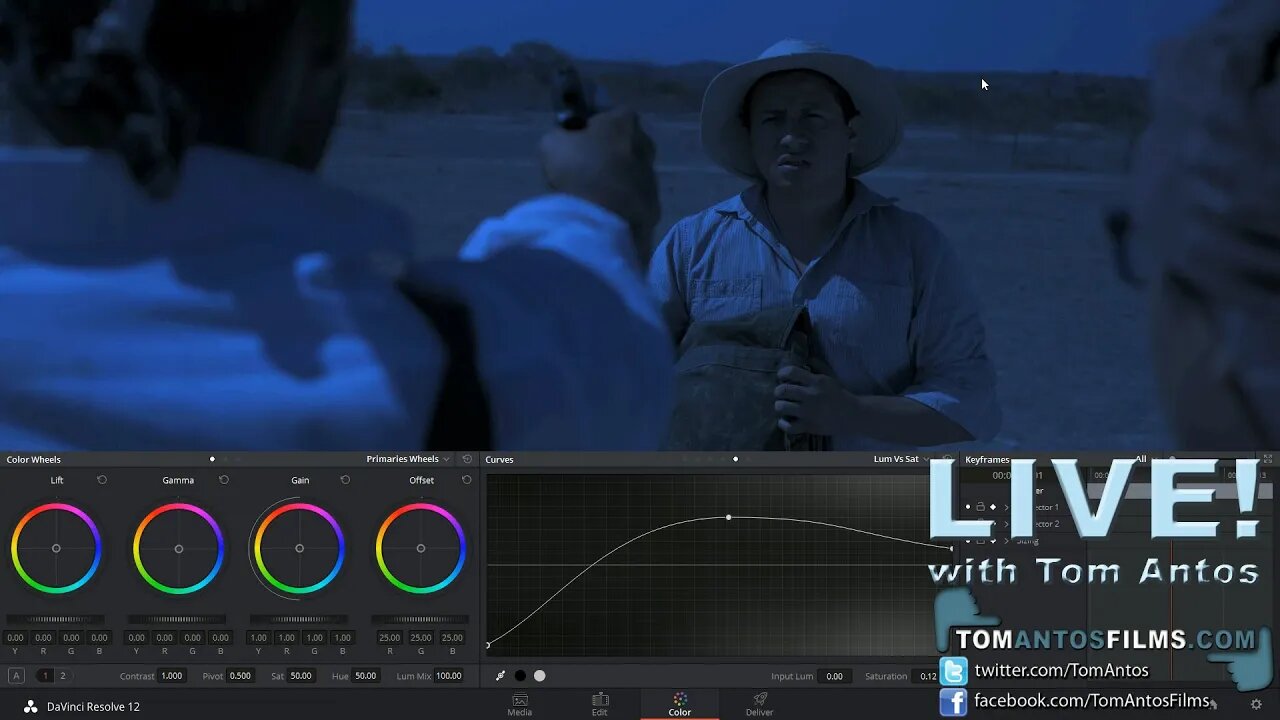Click the Offset R value field 25.00

pyautogui.click(x=390, y=637)
